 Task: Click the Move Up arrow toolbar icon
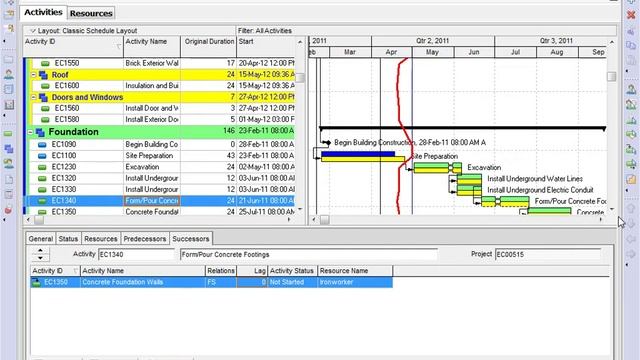pos(631,208)
